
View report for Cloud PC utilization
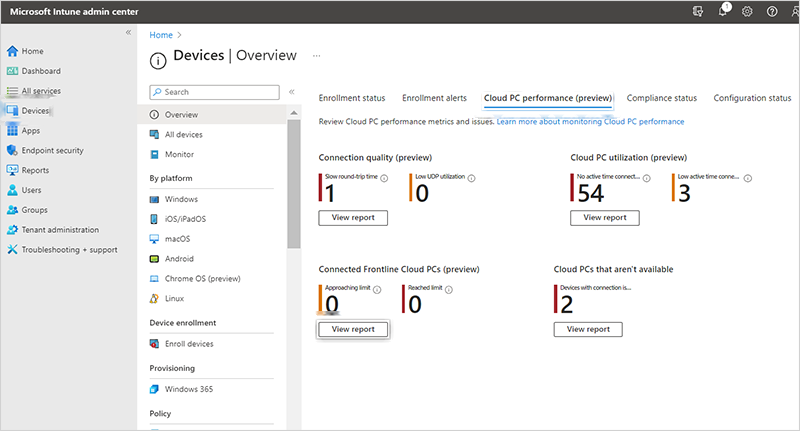pyautogui.click(x=605, y=218)
